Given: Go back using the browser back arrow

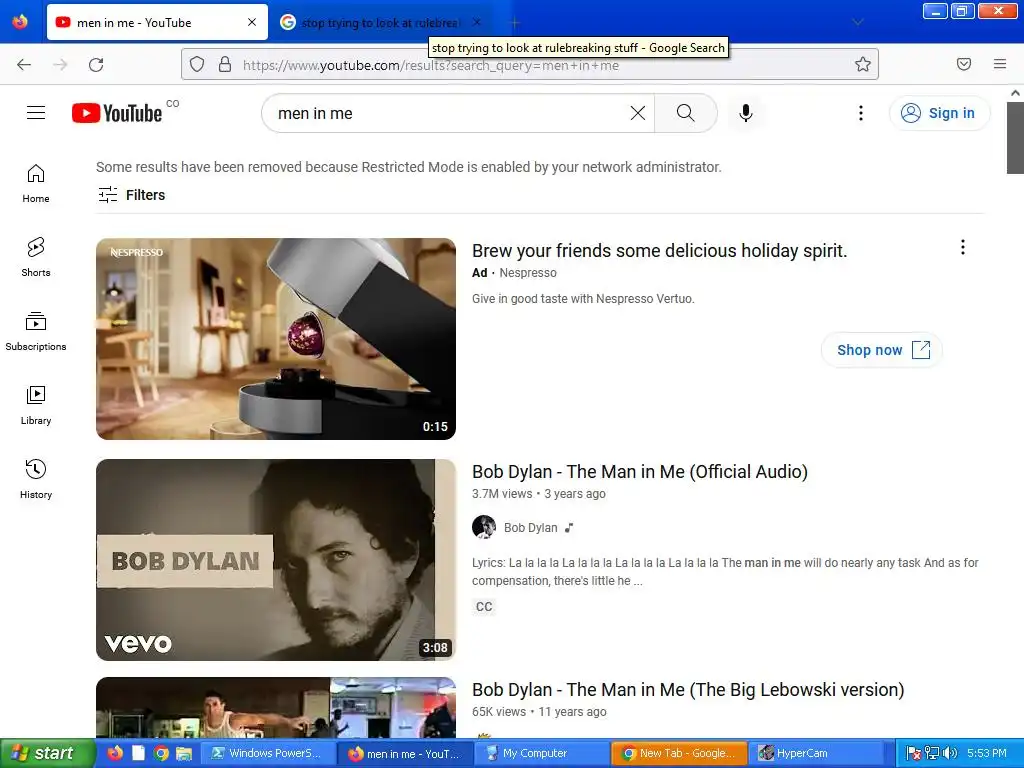Looking at the screenshot, I should coord(24,64).
